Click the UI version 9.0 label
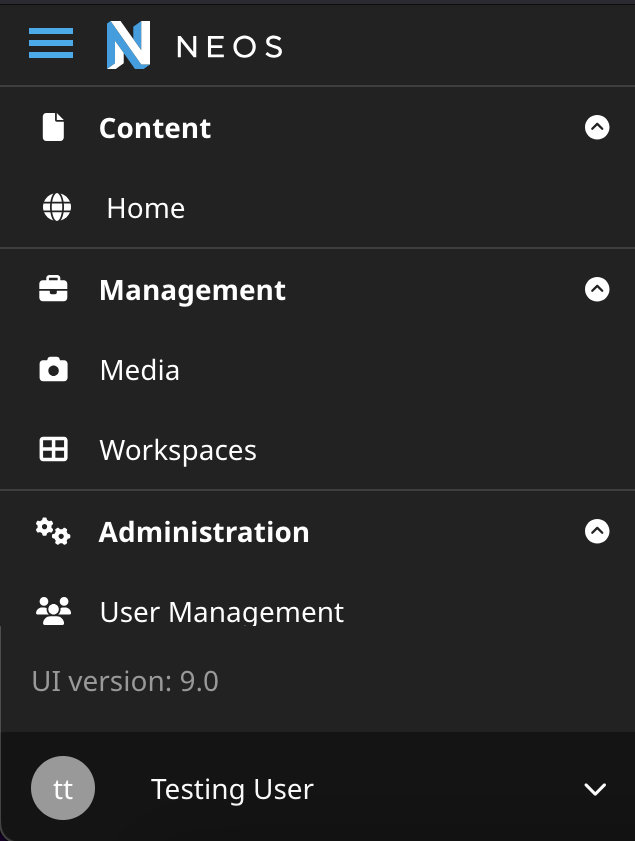The image size is (635, 841). pyautogui.click(x=125, y=681)
